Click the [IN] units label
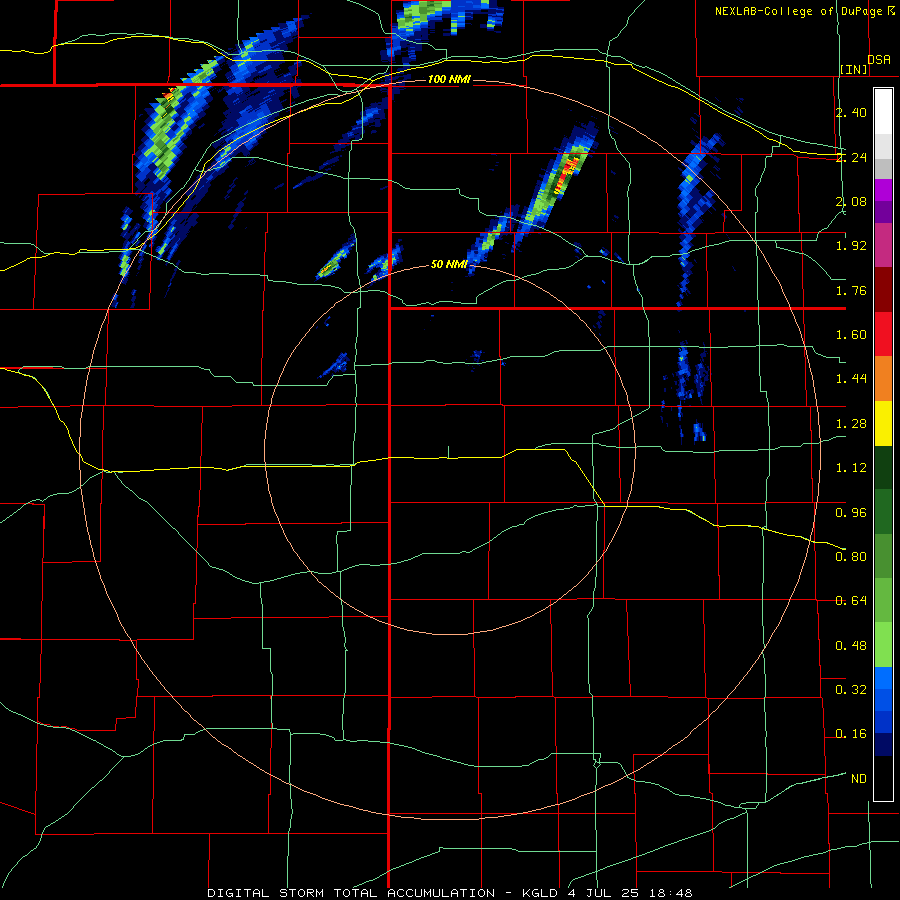Image resolution: width=900 pixels, height=900 pixels. pyautogui.click(x=854, y=69)
